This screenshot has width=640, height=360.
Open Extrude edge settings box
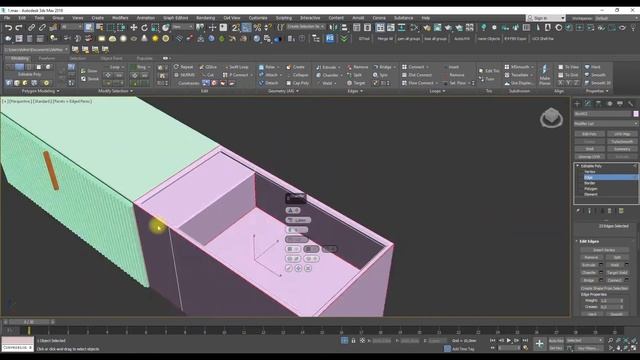click(601, 265)
